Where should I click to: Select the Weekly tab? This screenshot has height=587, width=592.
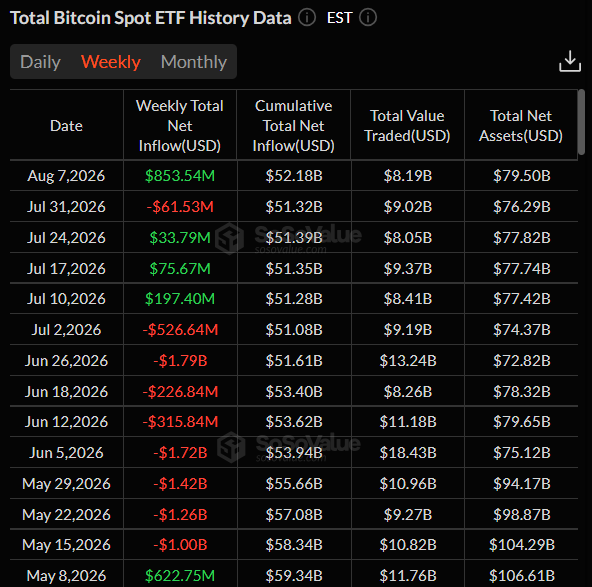click(x=111, y=62)
